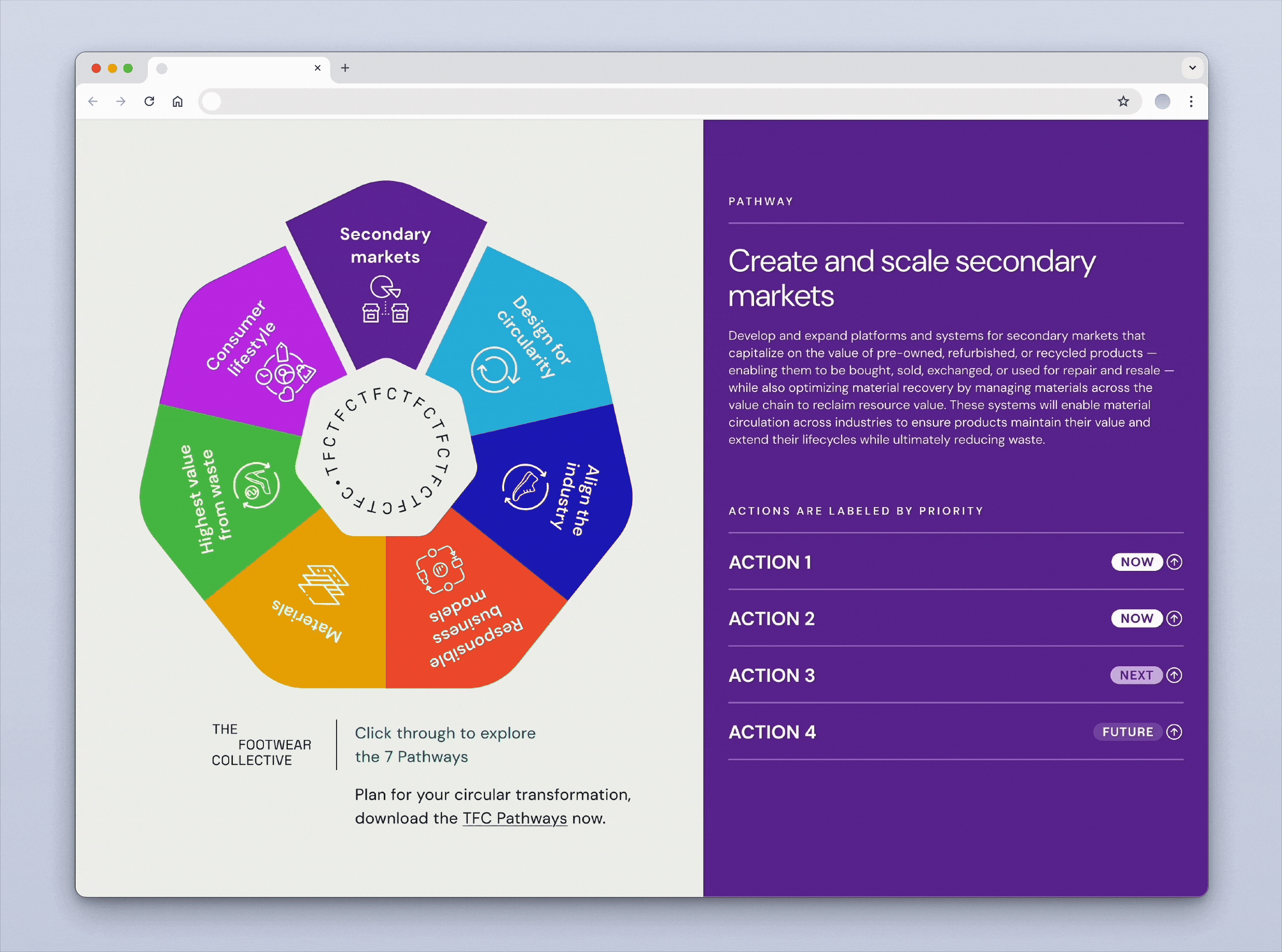This screenshot has height=952, width=1282.
Task: Open the browser three-dot menu
Action: click(x=1191, y=102)
